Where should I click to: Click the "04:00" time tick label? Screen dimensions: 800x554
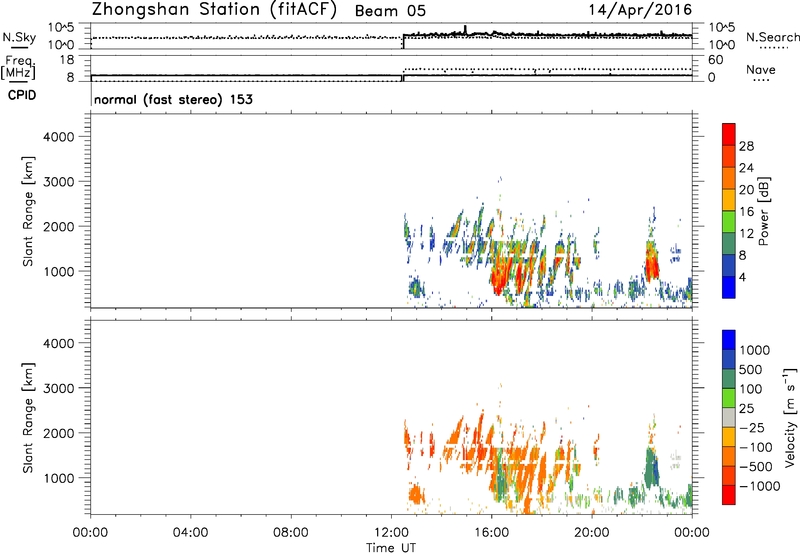coord(190,533)
